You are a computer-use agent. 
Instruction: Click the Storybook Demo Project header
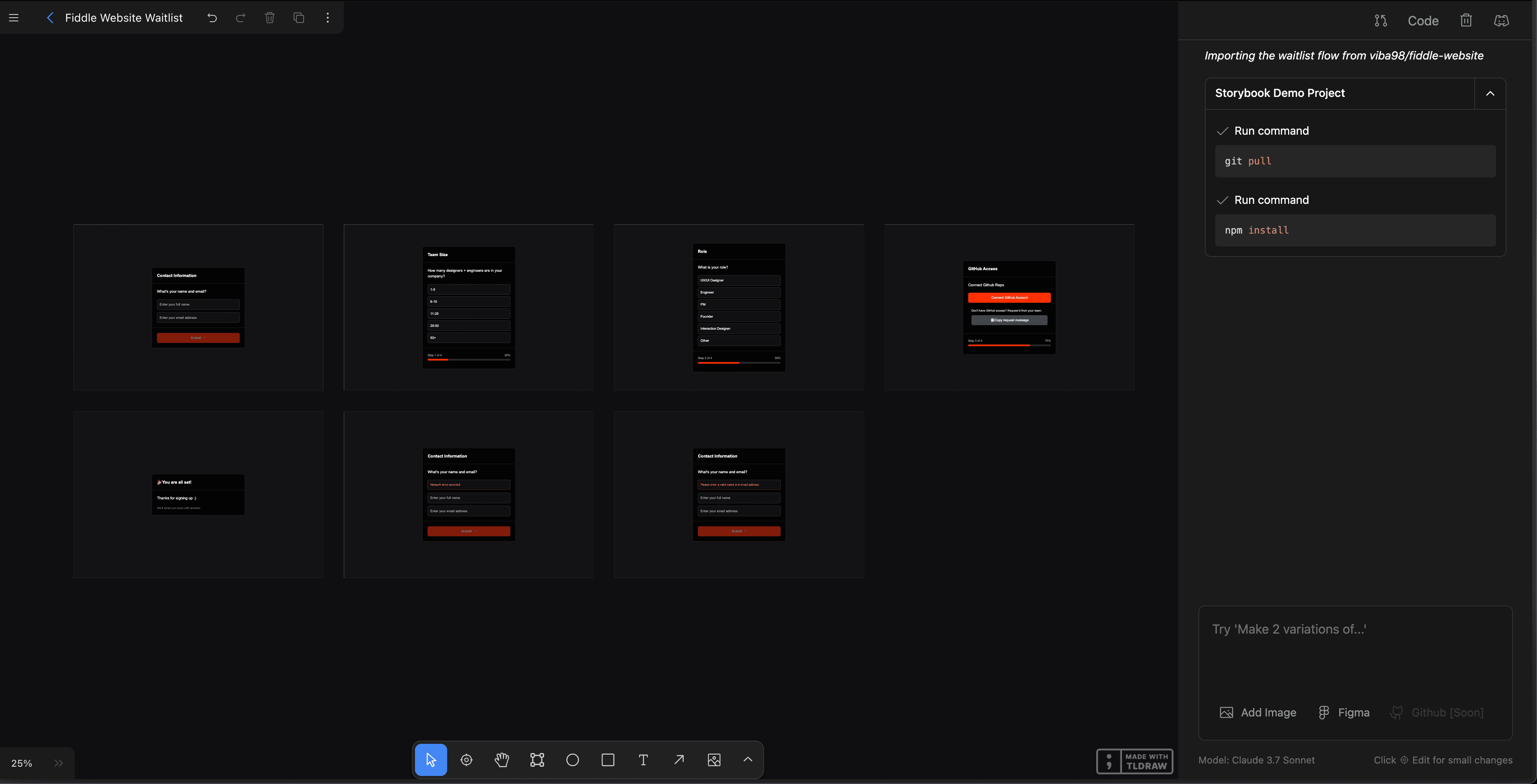tap(1340, 93)
